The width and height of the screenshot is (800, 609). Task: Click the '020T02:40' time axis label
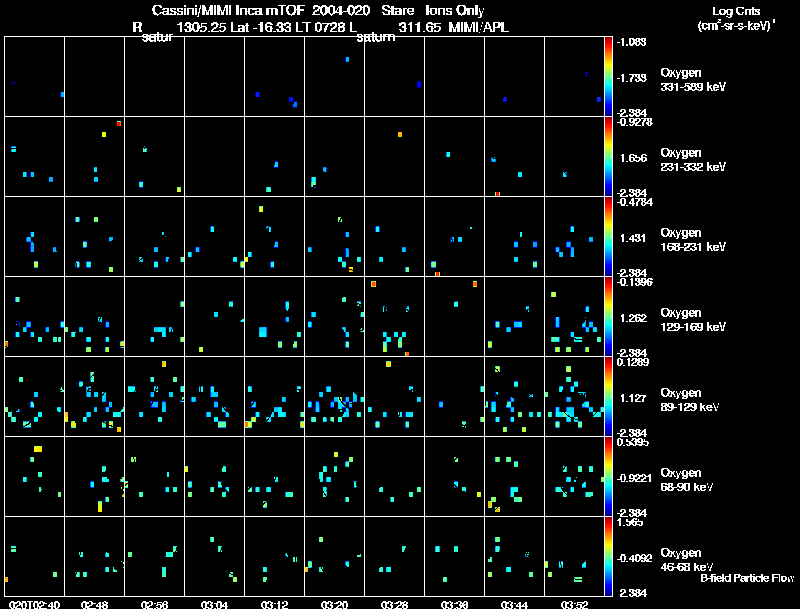[34, 604]
